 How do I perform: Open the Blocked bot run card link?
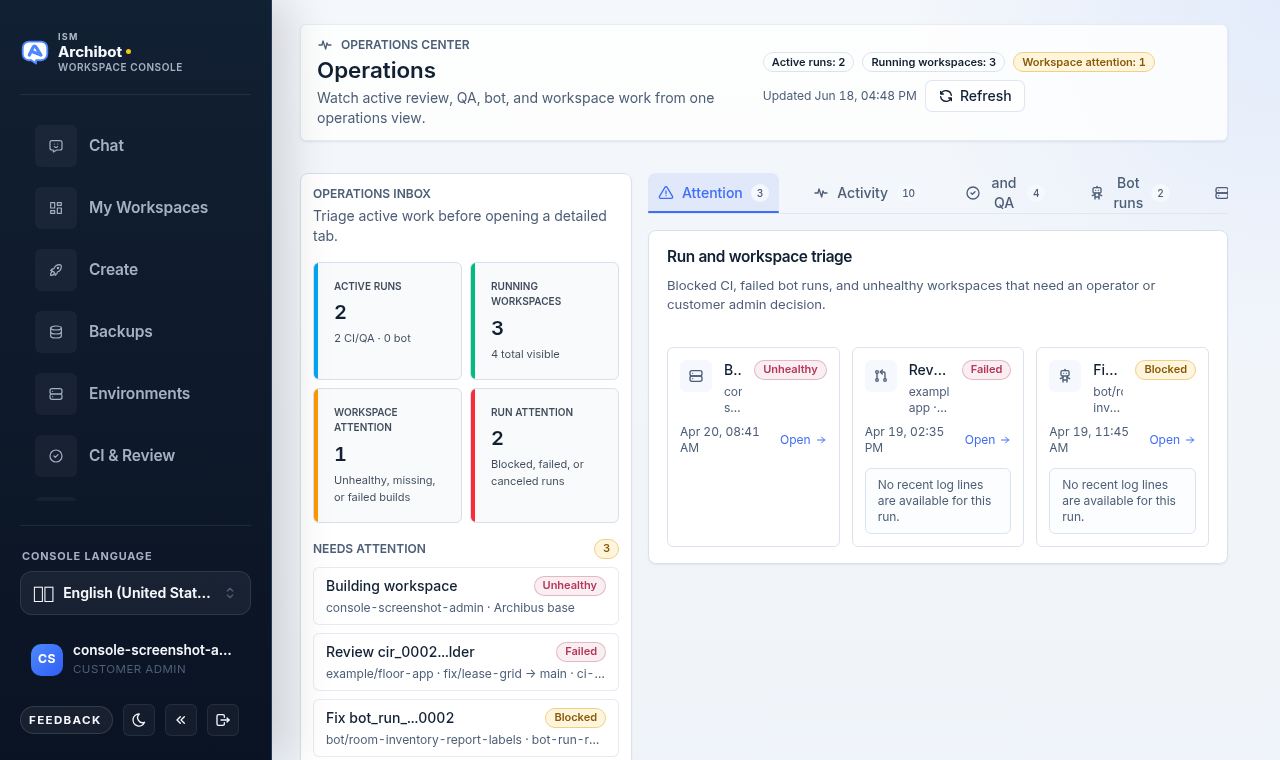point(1172,440)
